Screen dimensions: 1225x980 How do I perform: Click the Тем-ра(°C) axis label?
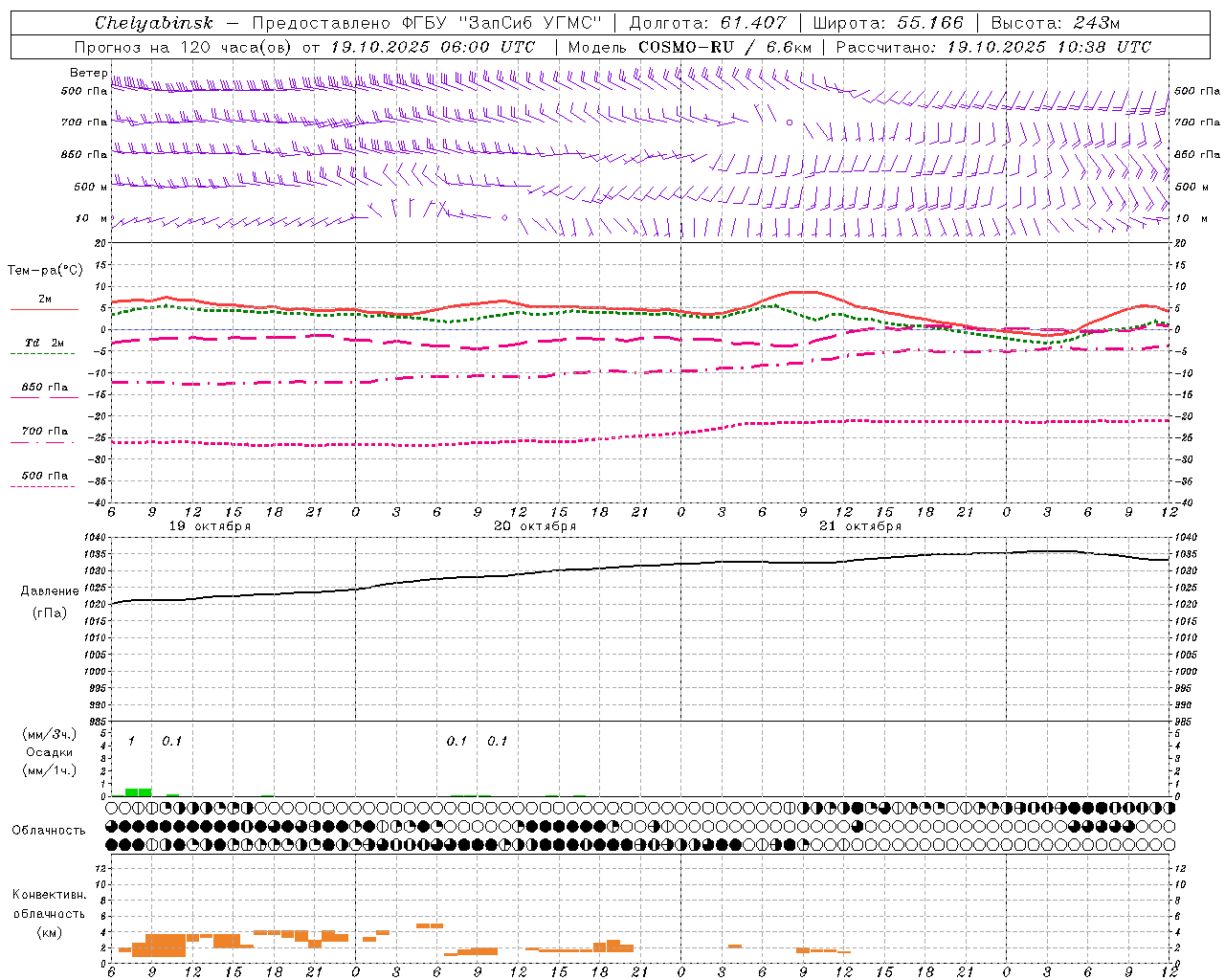(44, 271)
